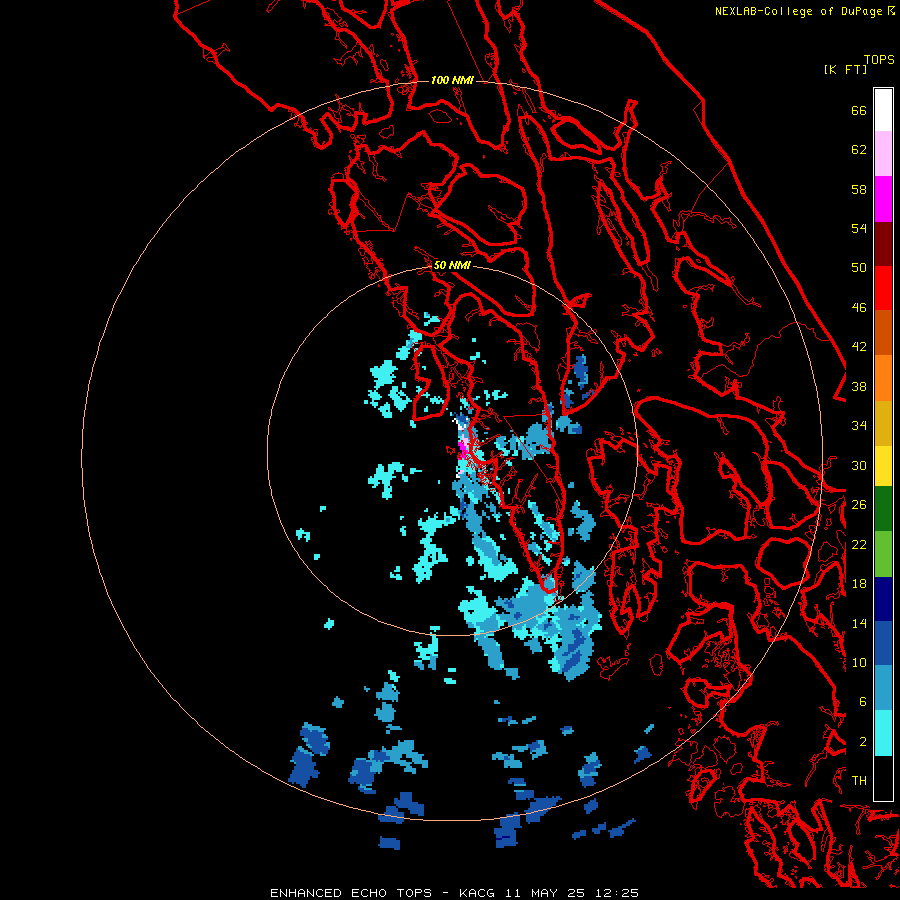Click the legend value 42
This screenshot has height=900, width=900.
[x=859, y=347]
